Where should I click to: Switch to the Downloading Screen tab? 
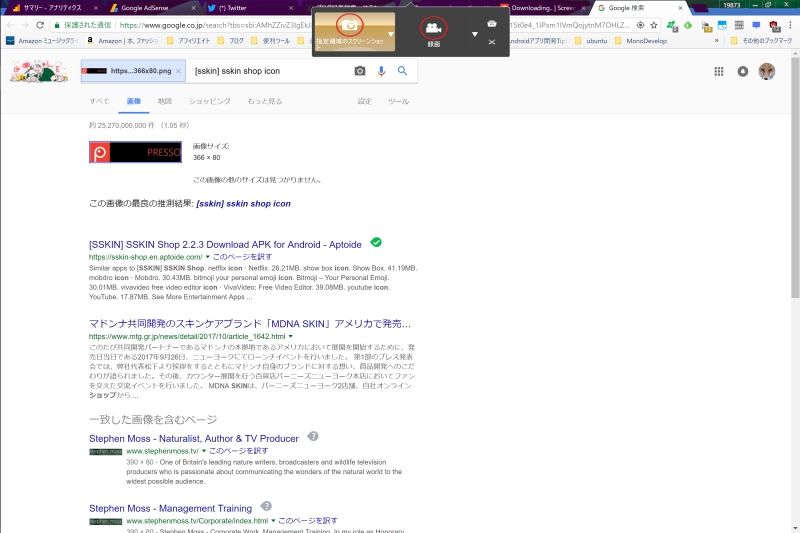click(x=544, y=8)
